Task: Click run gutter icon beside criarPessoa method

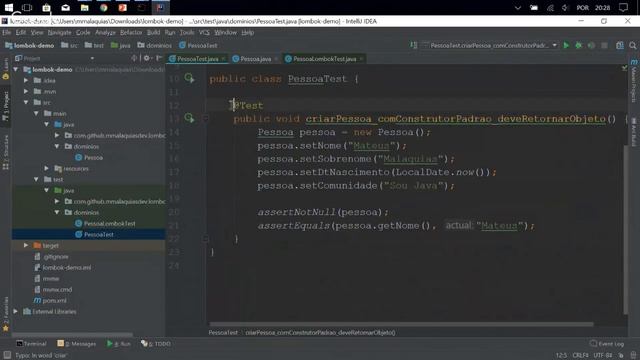Action: point(189,118)
